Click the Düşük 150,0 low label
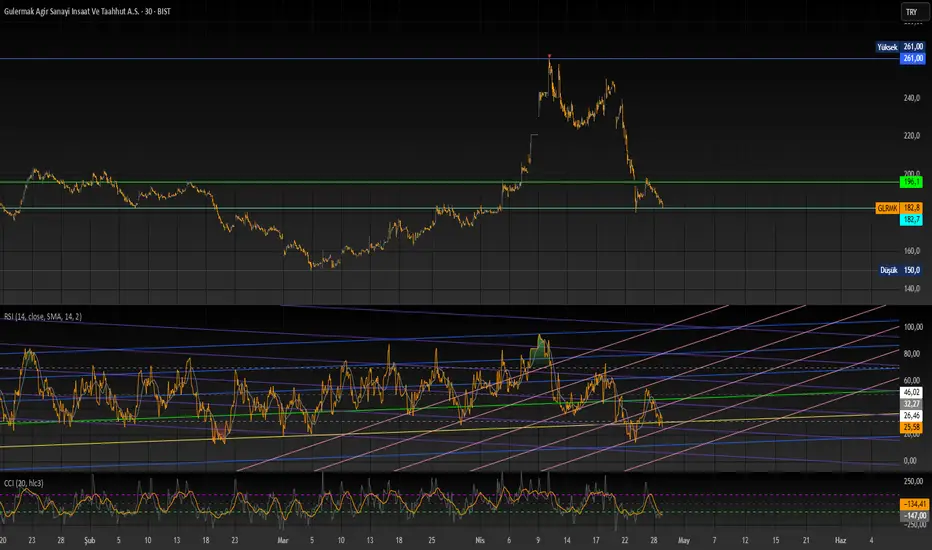The height and width of the screenshot is (550, 932). 900,270
